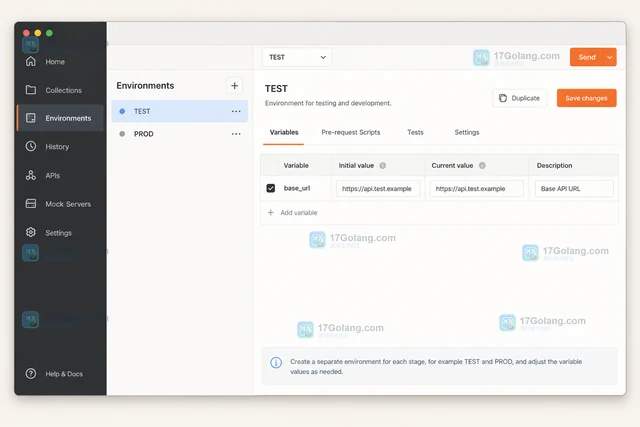This screenshot has width=640, height=427.
Task: Open the TEST environment selector dropdown
Action: [297, 57]
